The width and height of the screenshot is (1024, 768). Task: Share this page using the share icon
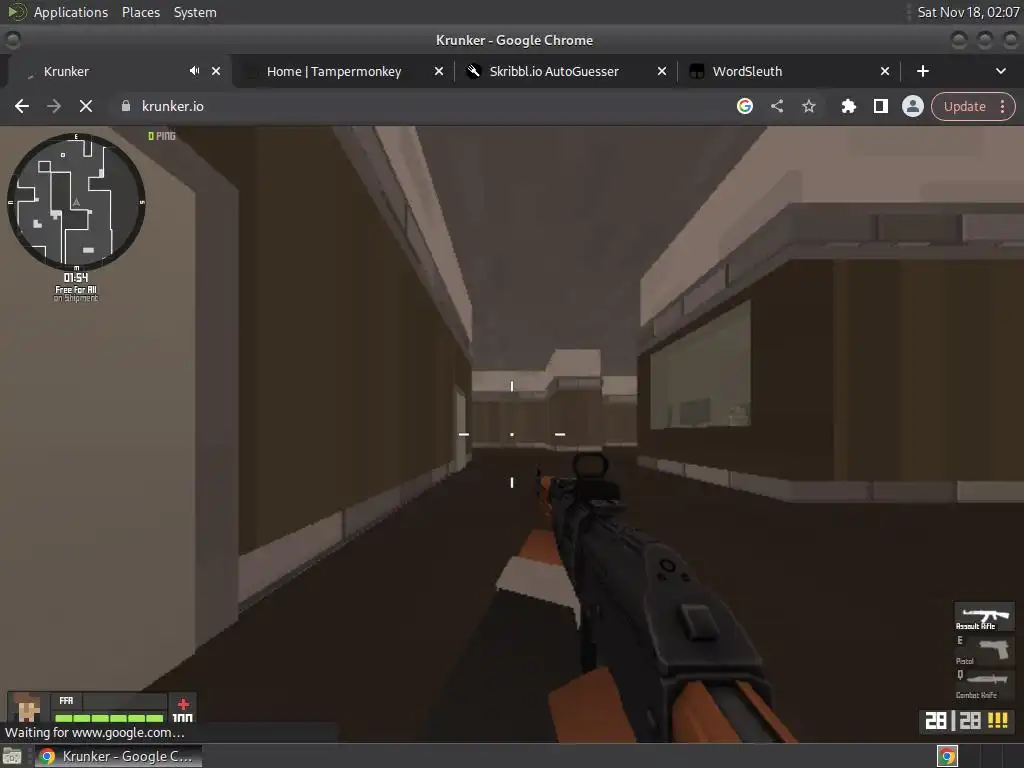point(776,106)
